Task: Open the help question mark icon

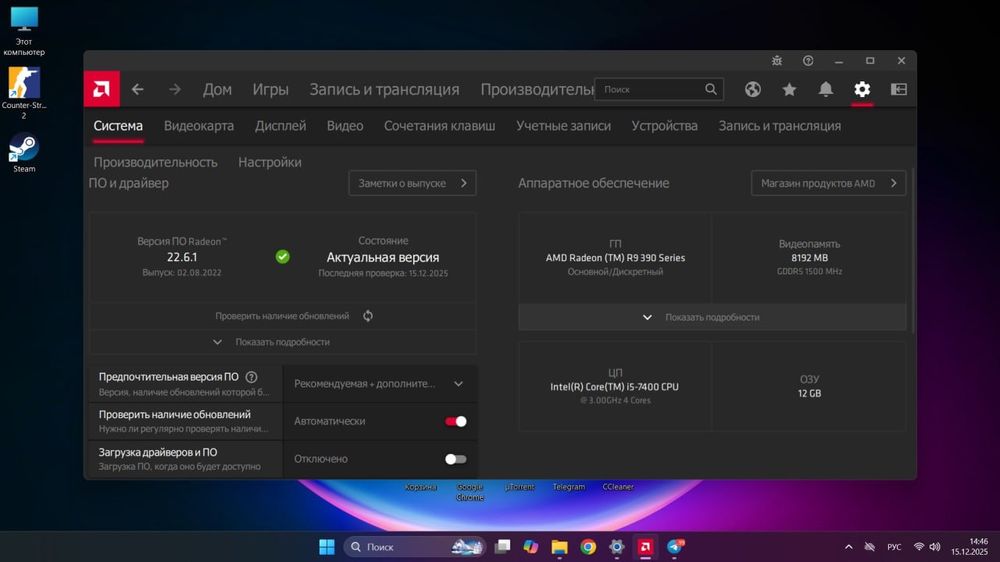Action: (x=808, y=61)
